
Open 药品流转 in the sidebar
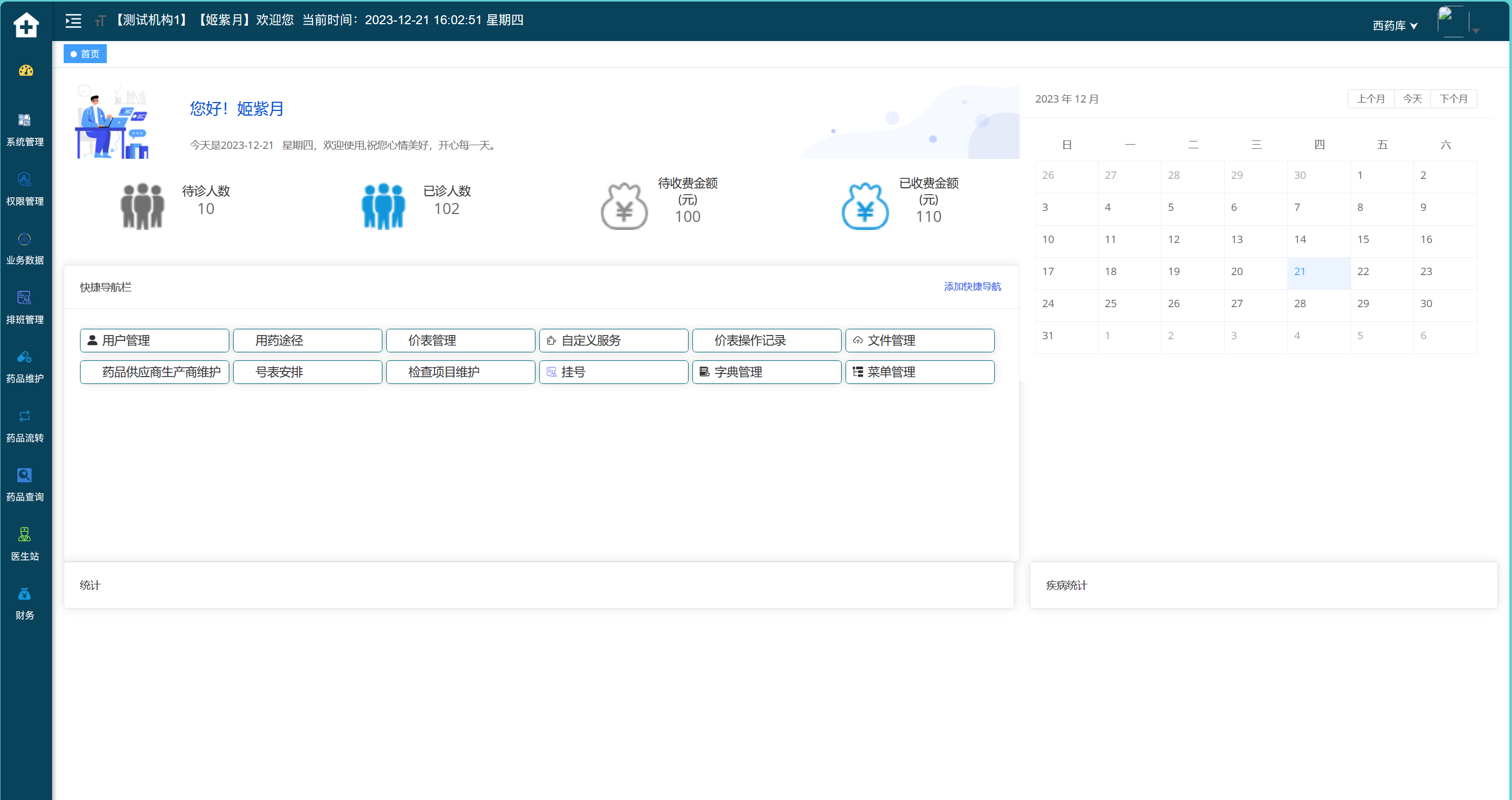point(25,426)
